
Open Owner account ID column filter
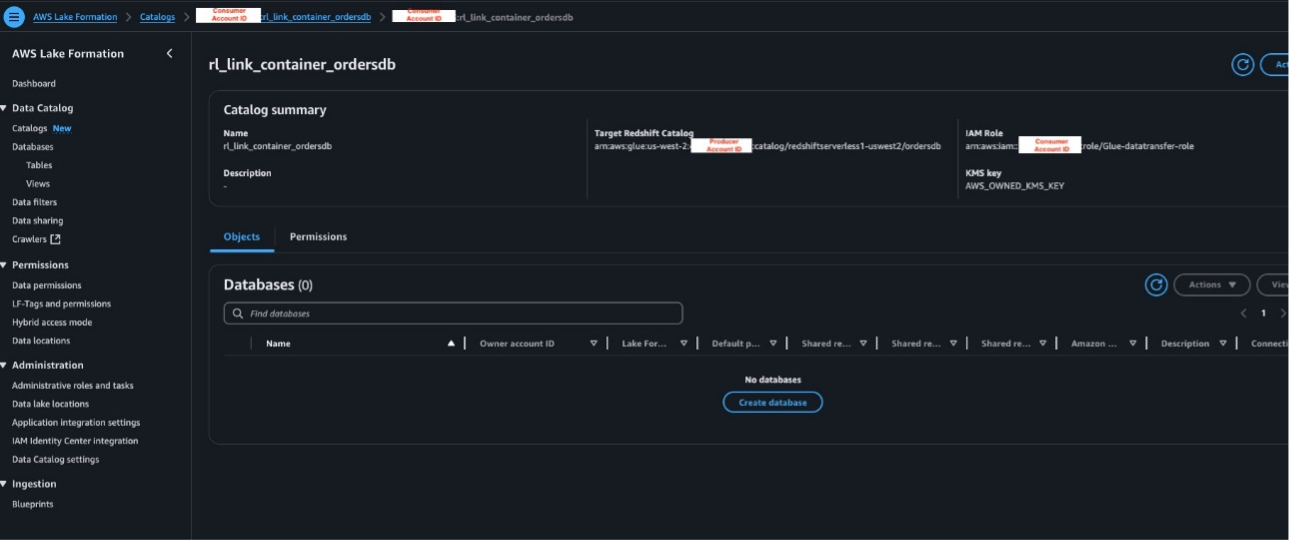pyautogui.click(x=594, y=343)
